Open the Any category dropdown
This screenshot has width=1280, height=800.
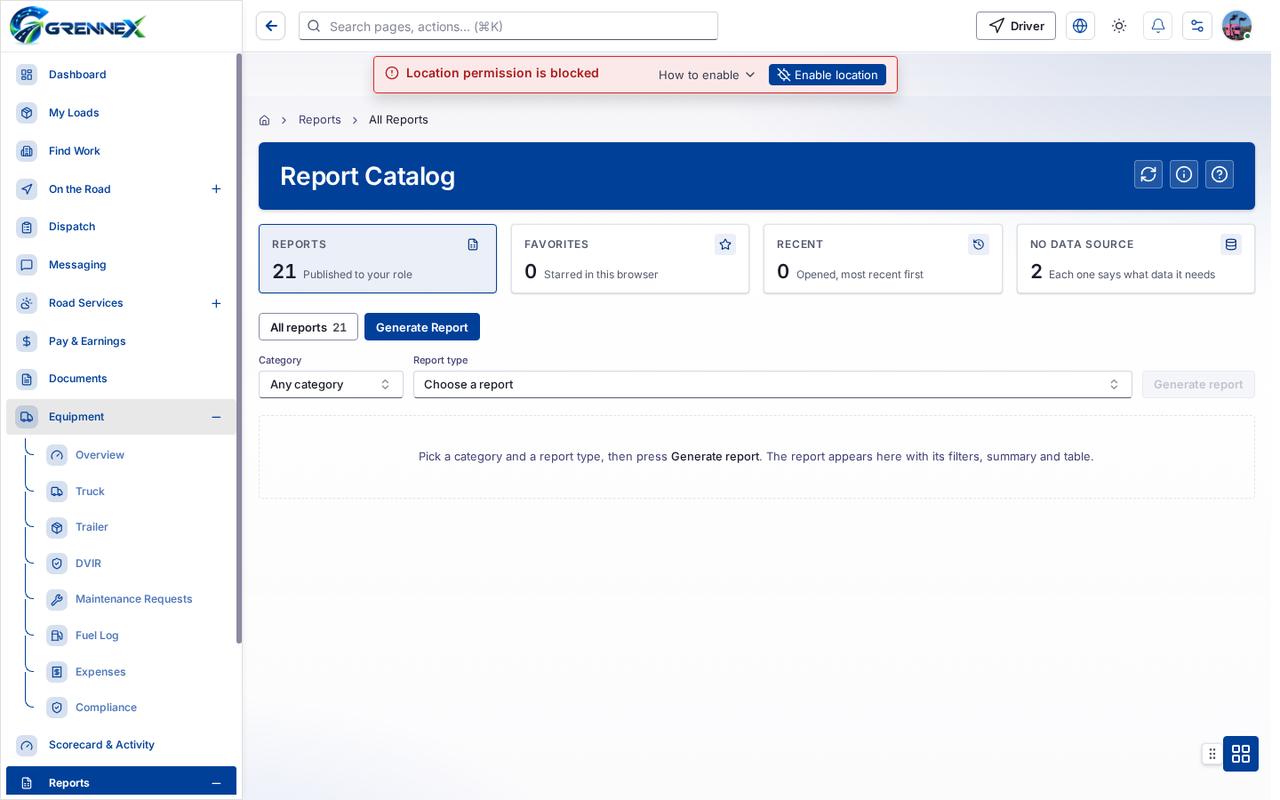coord(331,384)
